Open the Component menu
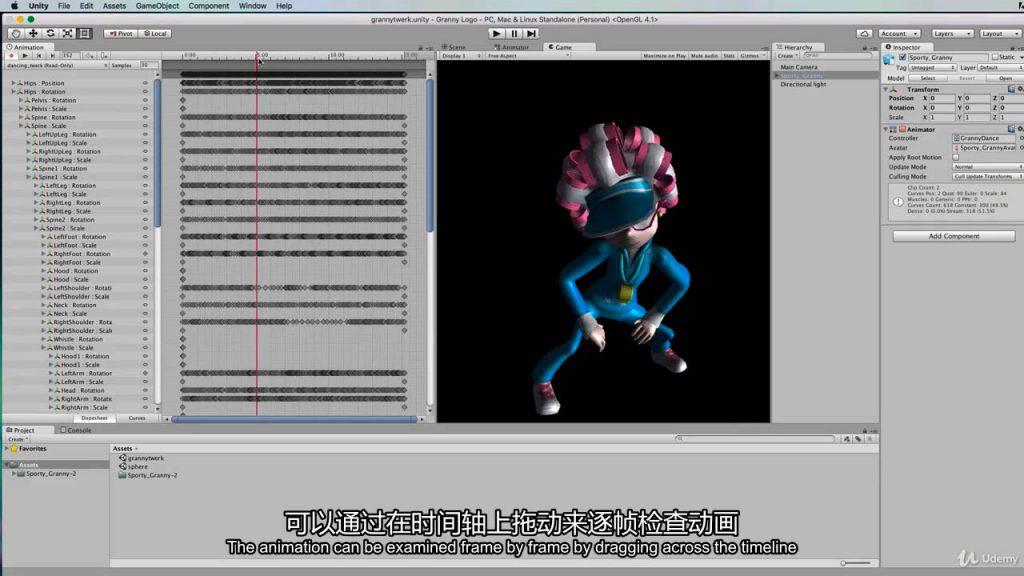 [x=208, y=6]
